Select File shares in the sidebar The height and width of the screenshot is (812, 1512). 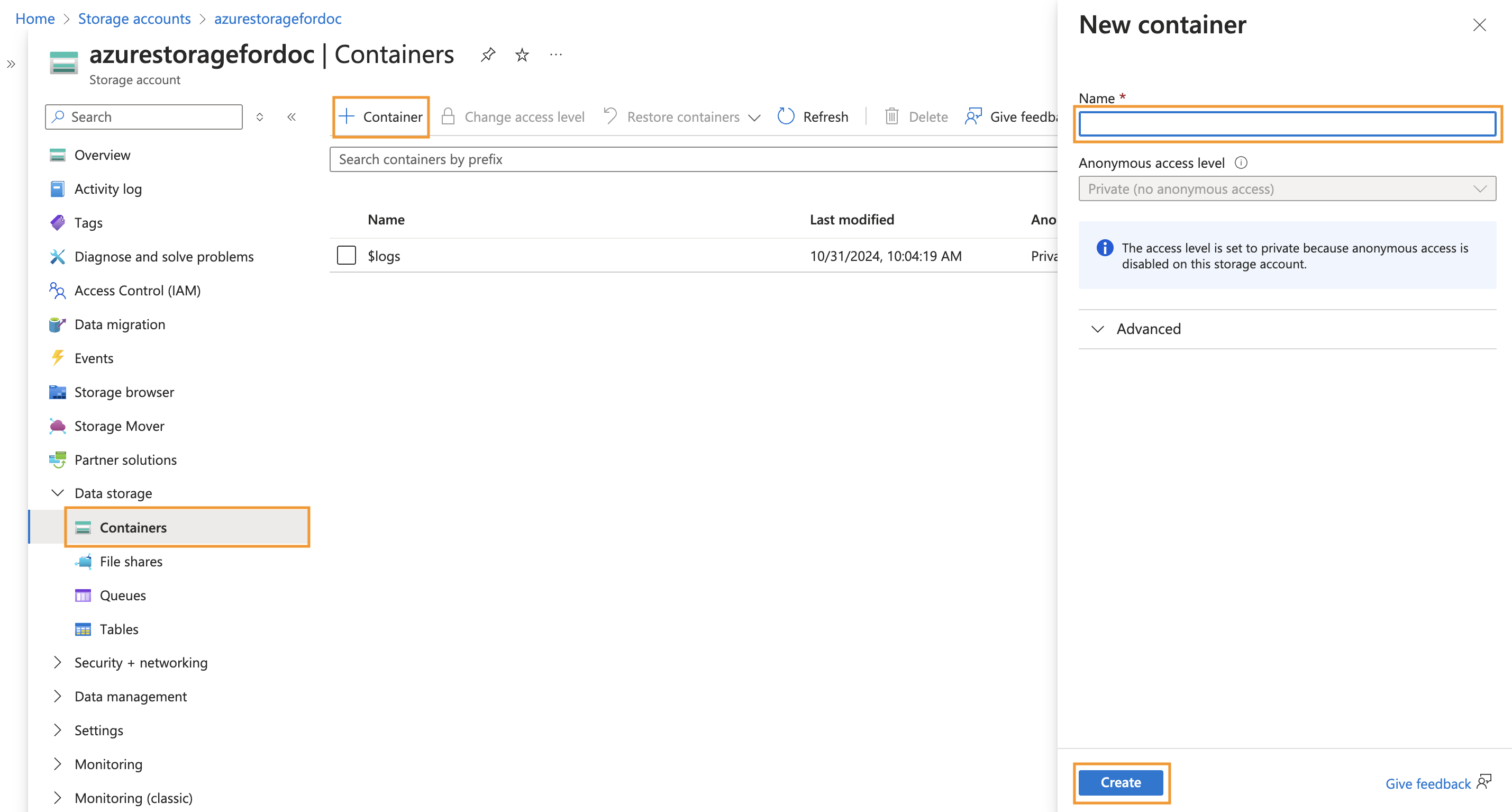pos(131,561)
